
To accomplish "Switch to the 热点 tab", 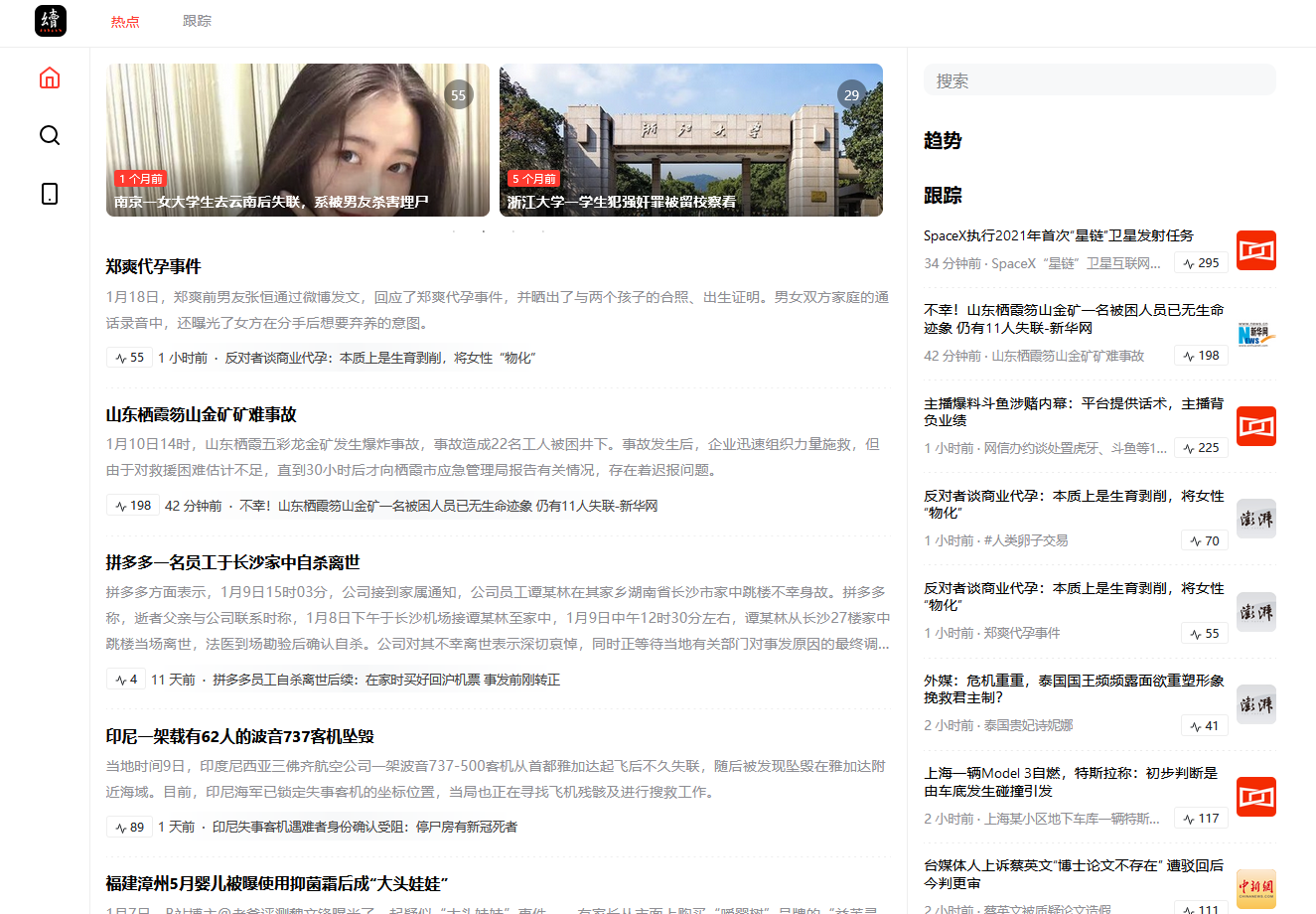I will pos(125,21).
